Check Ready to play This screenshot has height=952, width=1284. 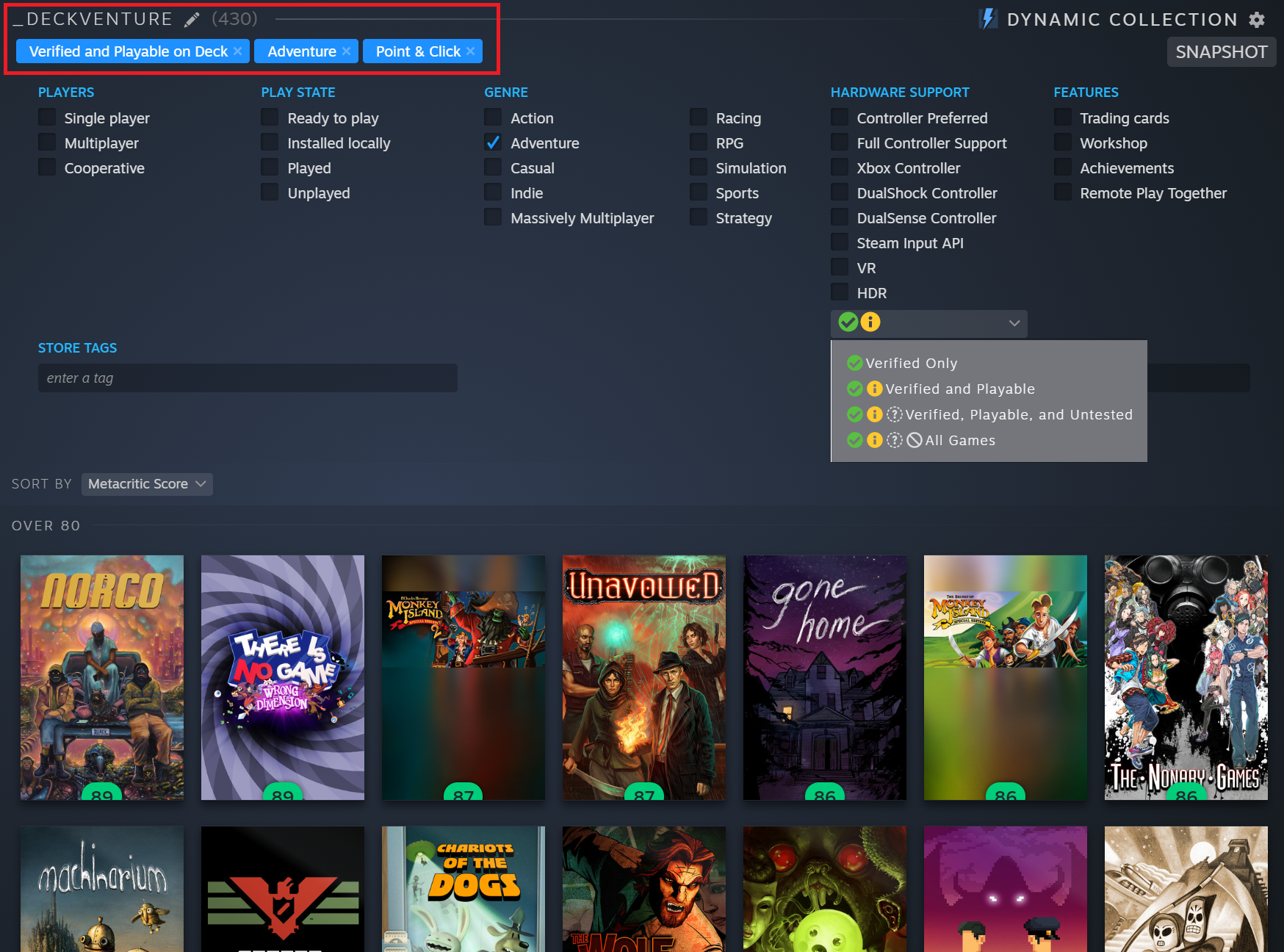tap(270, 118)
